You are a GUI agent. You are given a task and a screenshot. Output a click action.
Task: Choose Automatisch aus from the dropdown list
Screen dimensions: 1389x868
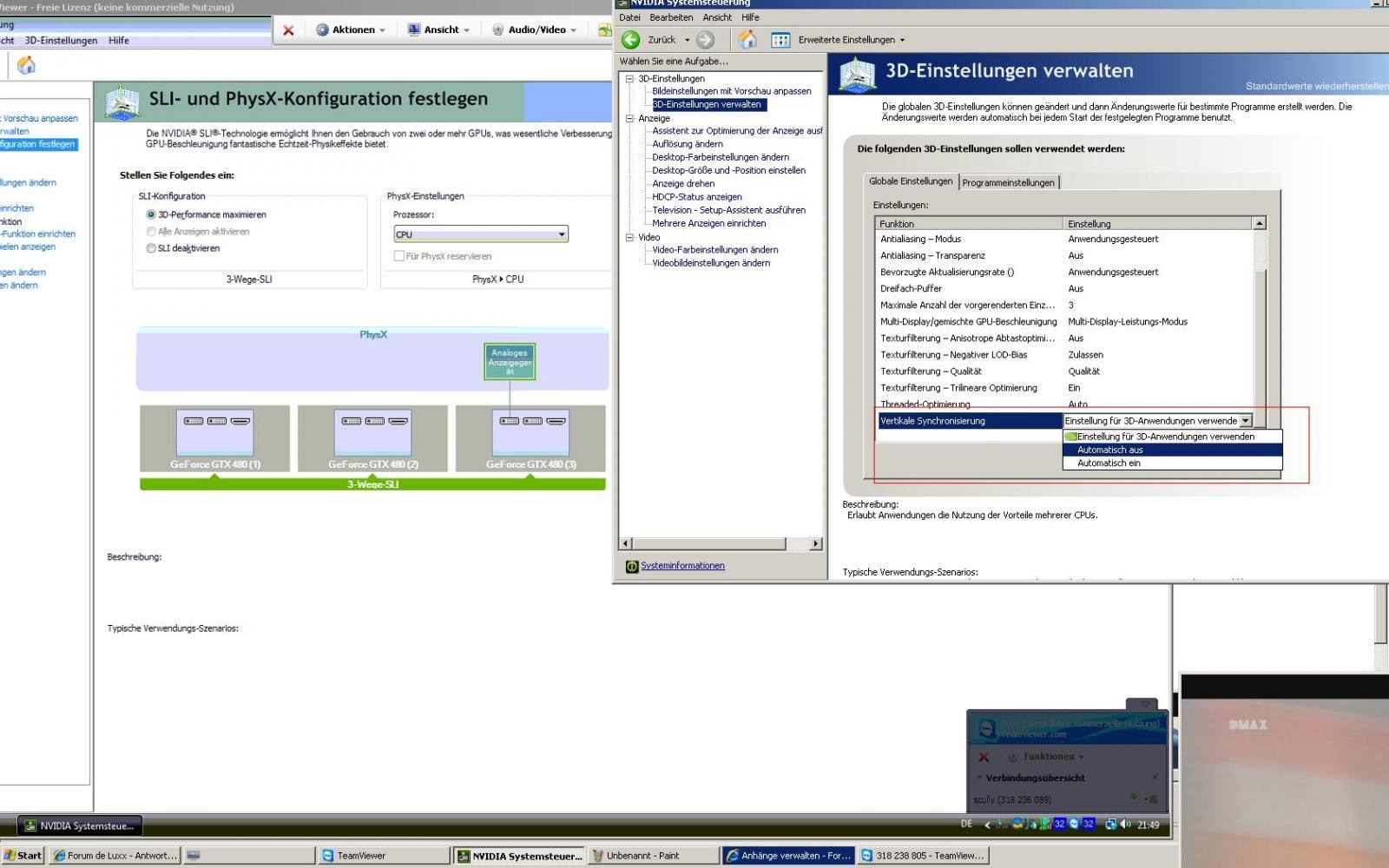(1173, 450)
